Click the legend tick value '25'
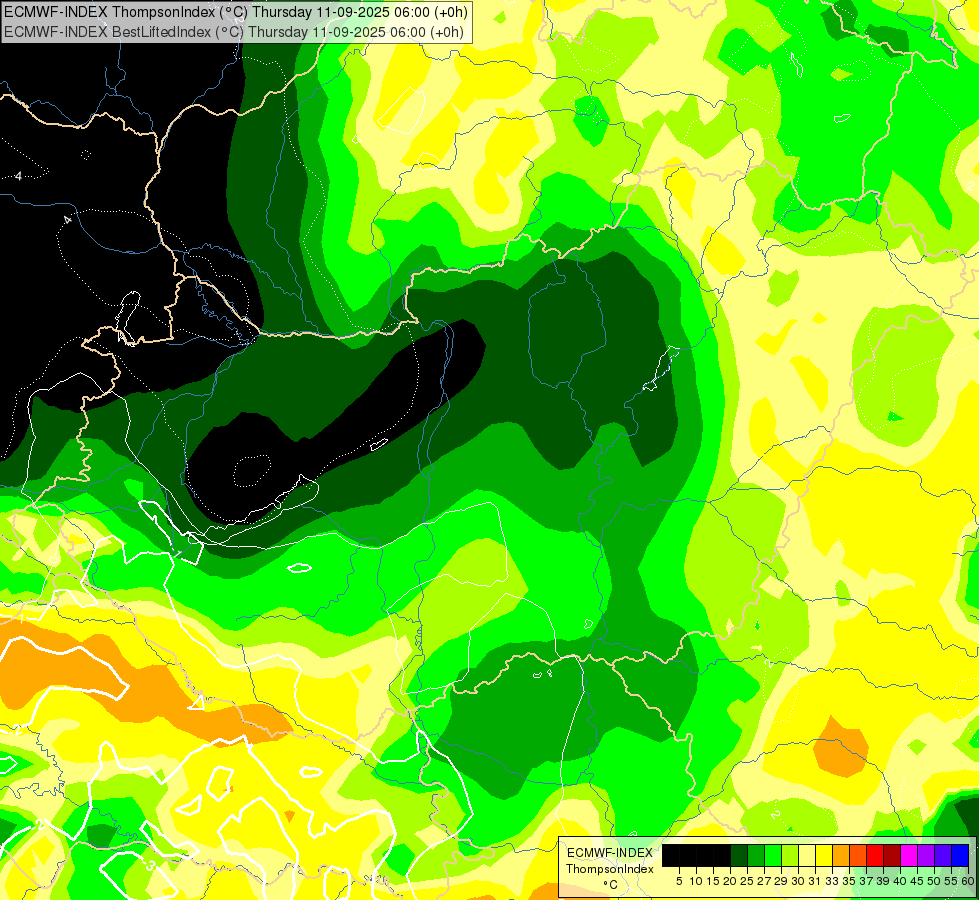Screen dimensions: 979x900 coord(747,881)
